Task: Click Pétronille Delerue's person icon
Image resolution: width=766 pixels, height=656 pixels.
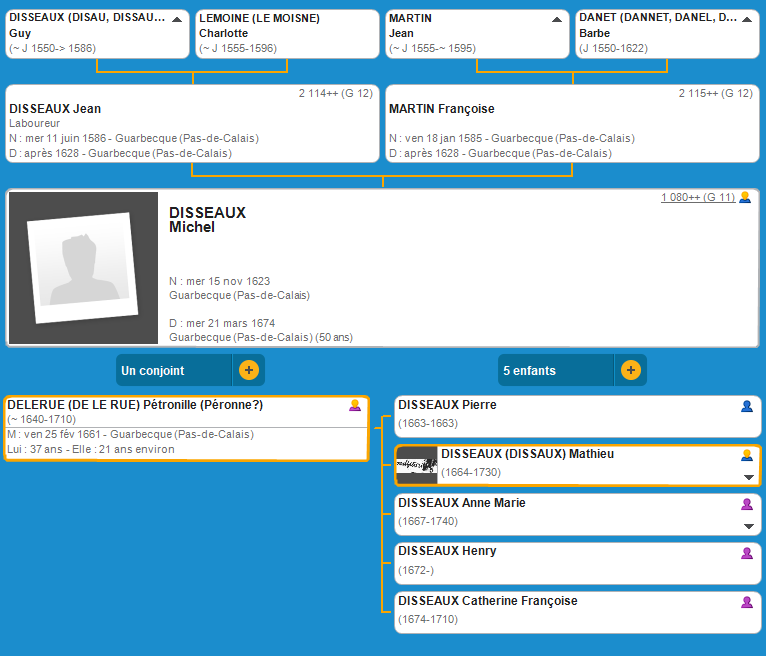Action: point(354,405)
